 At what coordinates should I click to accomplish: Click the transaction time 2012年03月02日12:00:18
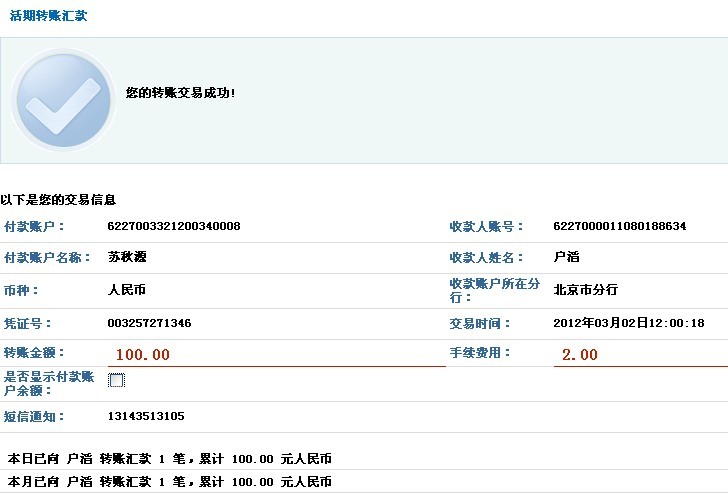tap(628, 323)
